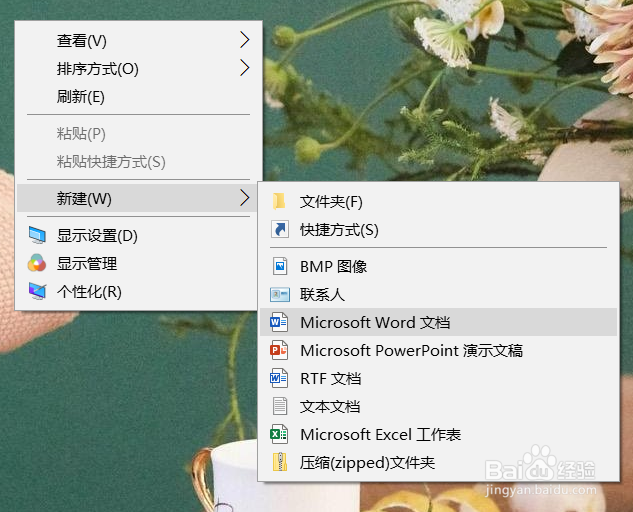This screenshot has height=512, width=633.
Task: Create a new BMP 图像 file
Action: [x=438, y=266]
